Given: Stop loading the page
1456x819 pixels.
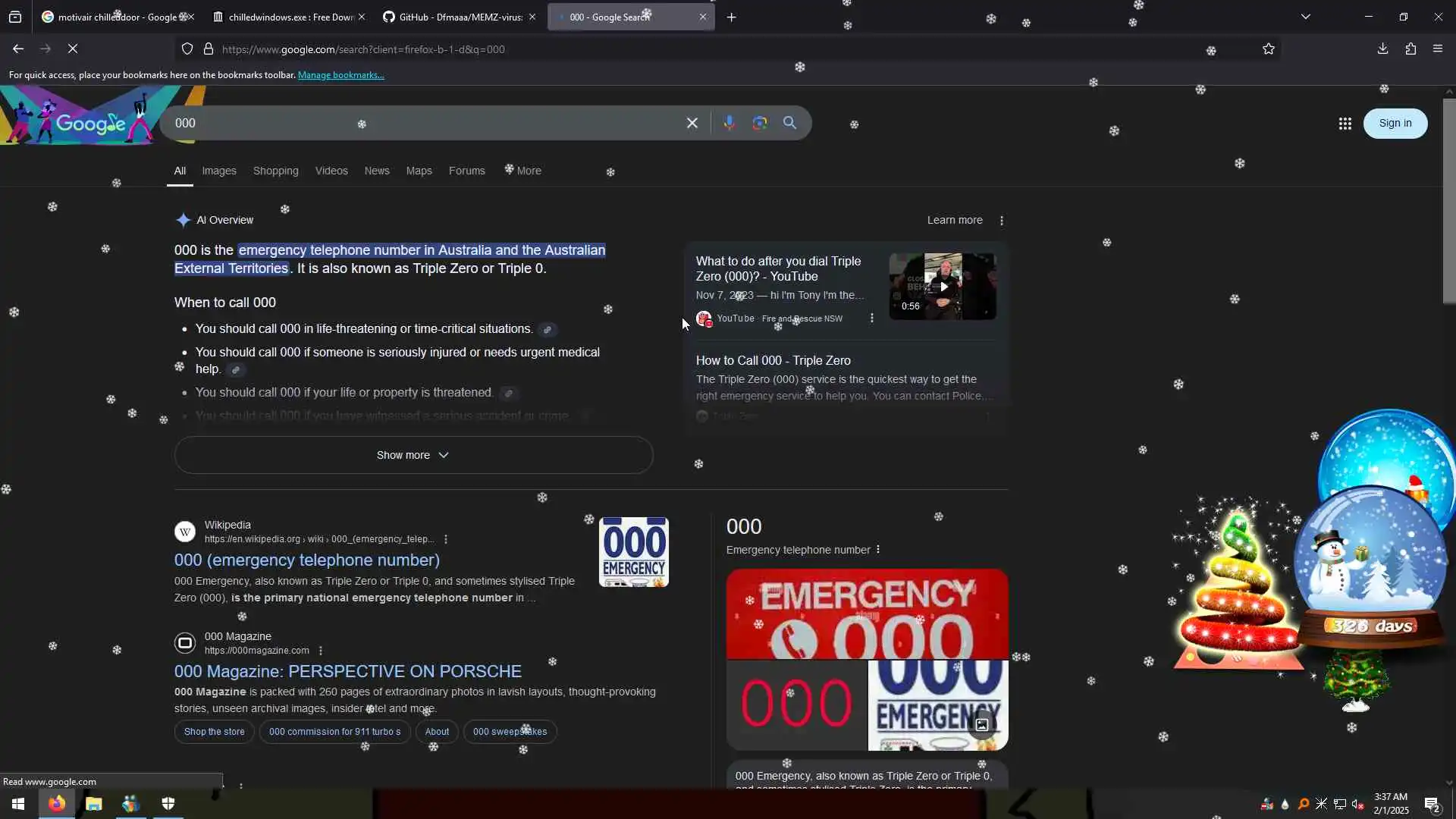Looking at the screenshot, I should [x=73, y=49].
